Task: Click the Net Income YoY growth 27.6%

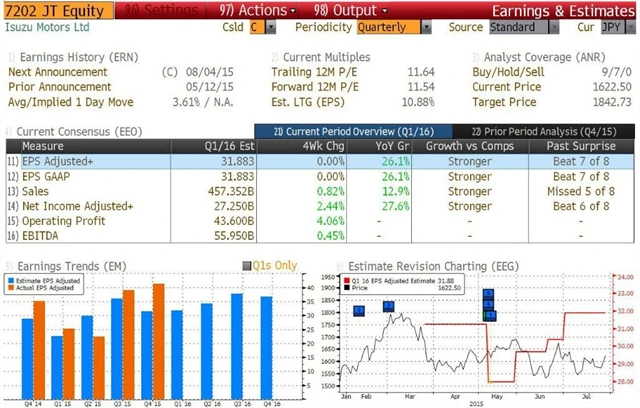Action: coord(396,206)
